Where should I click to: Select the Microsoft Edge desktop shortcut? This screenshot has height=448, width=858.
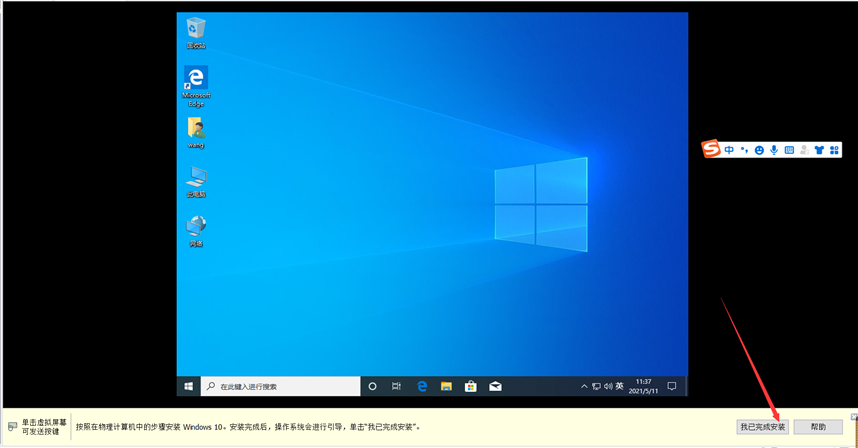196,86
